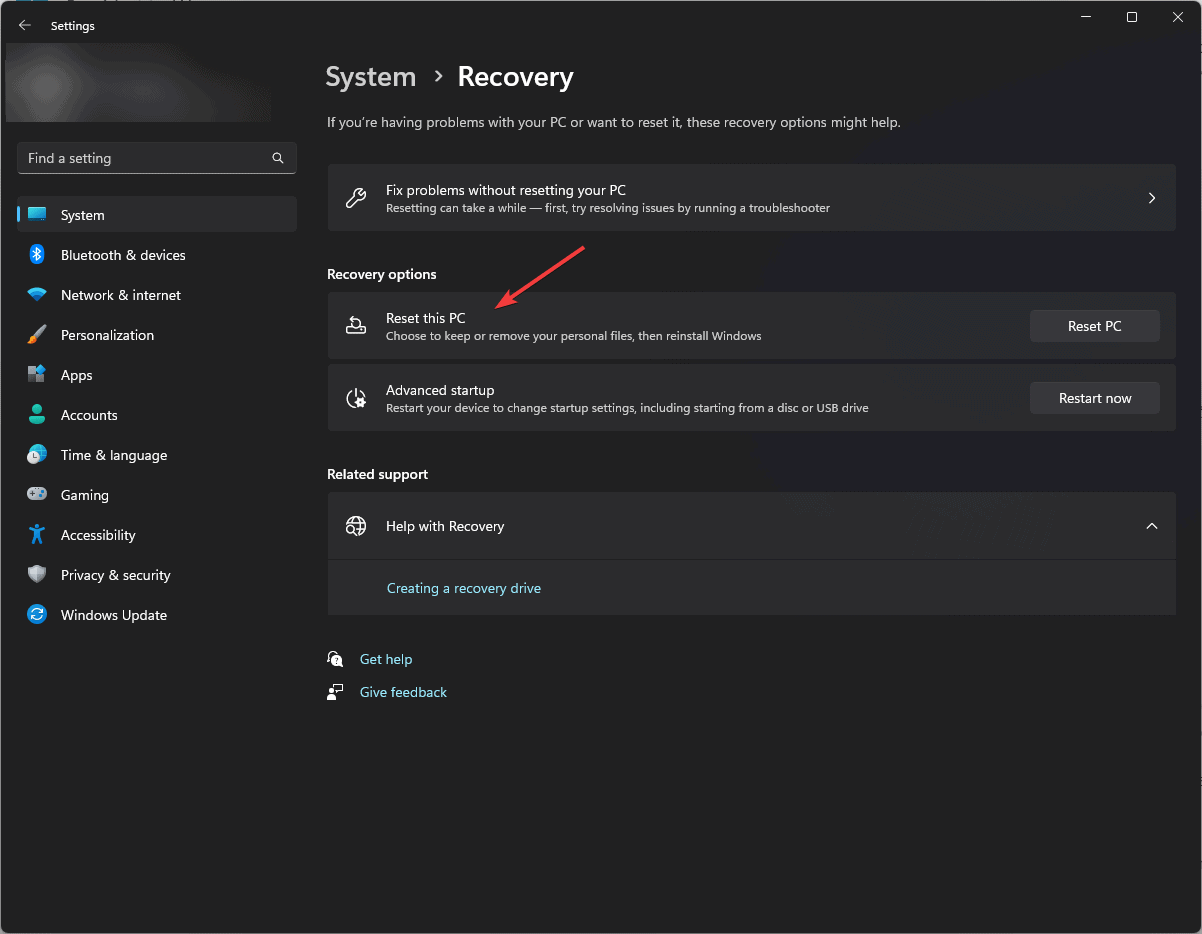The width and height of the screenshot is (1202, 934).
Task: Select the Bluetooth & devices icon in sidebar
Action: point(36,254)
